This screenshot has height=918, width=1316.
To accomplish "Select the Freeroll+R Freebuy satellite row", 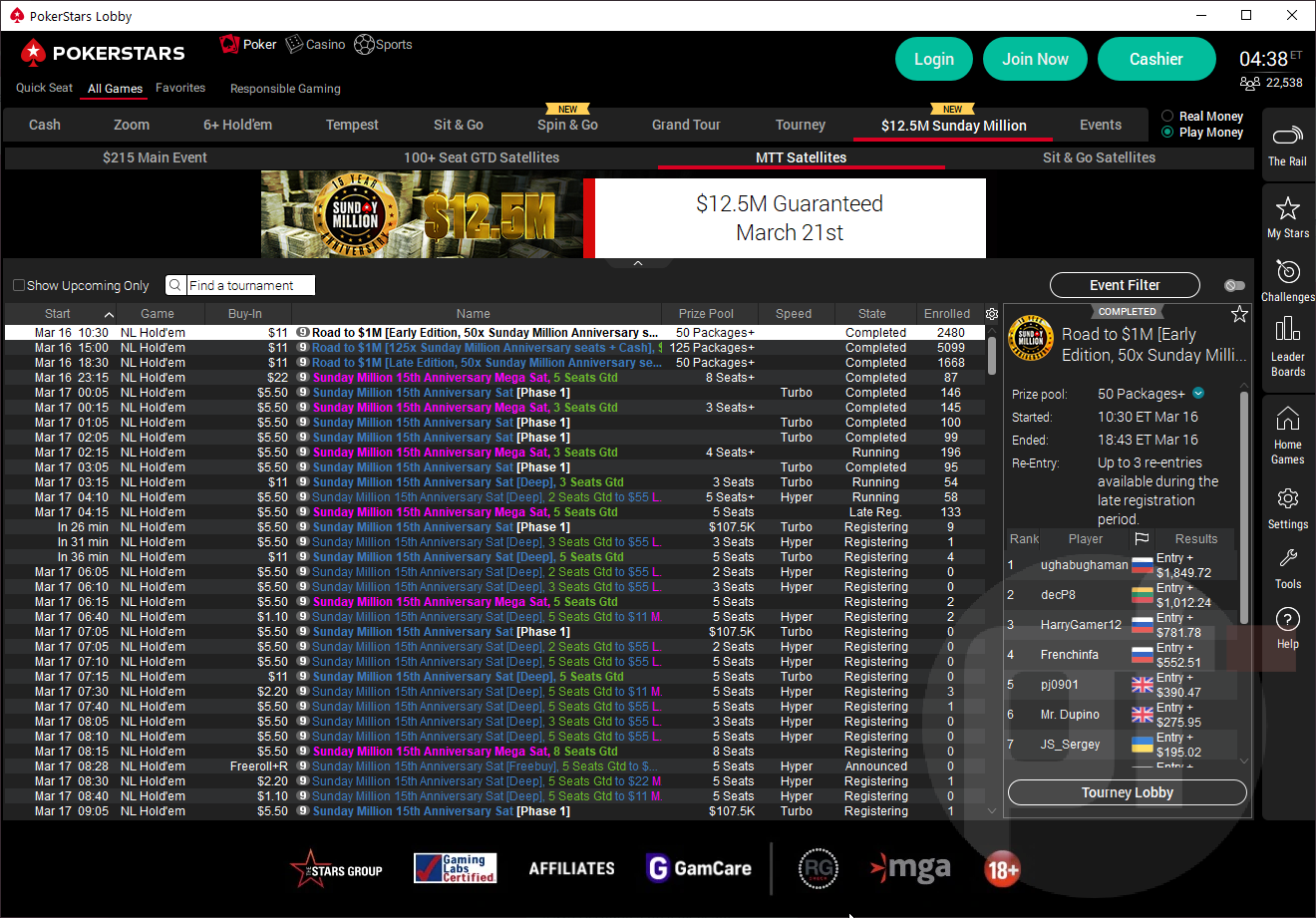I will [x=493, y=766].
